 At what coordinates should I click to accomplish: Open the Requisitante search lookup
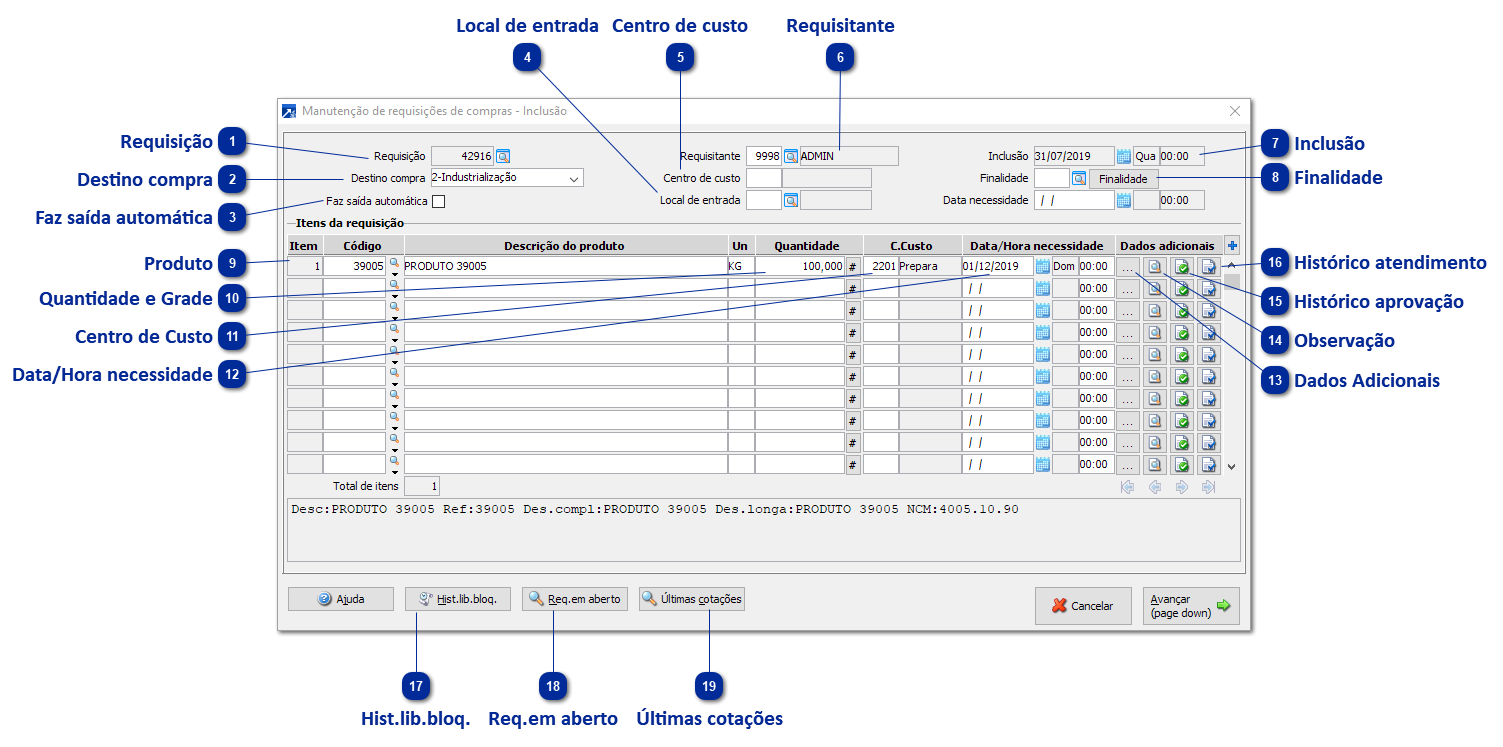click(x=790, y=156)
